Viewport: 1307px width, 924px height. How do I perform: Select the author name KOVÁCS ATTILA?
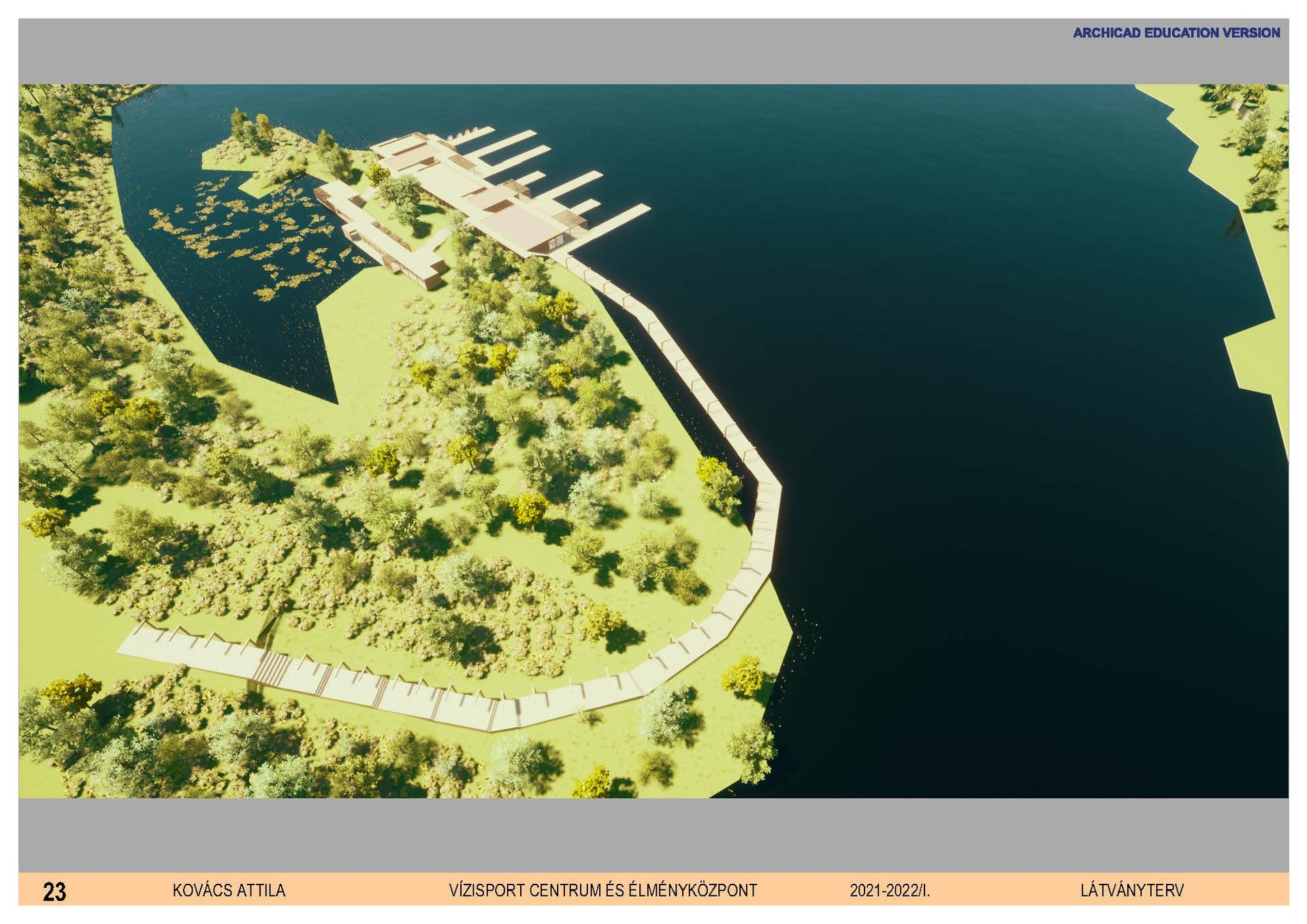[229, 891]
